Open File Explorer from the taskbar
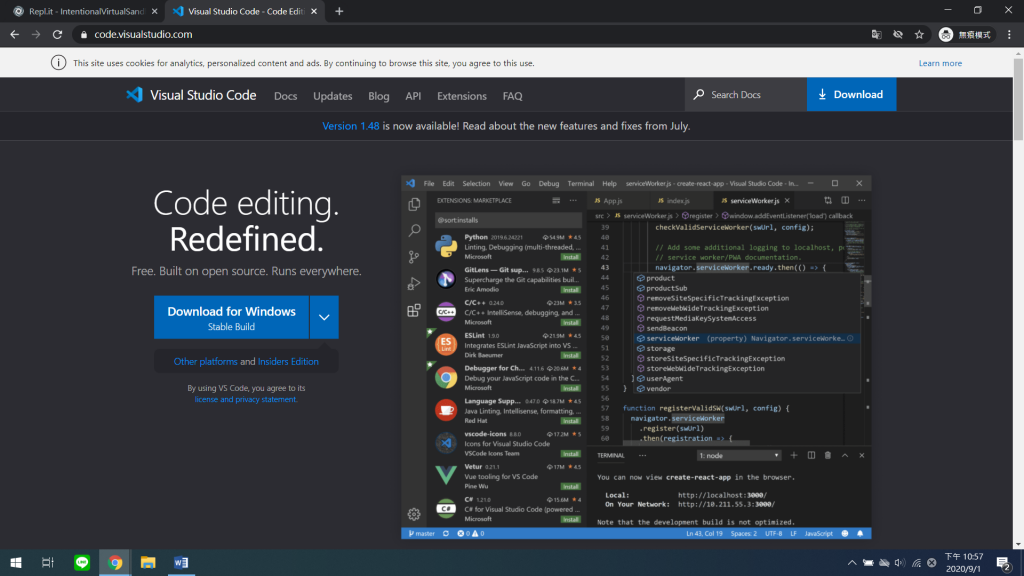The width and height of the screenshot is (1024, 576). [x=148, y=563]
